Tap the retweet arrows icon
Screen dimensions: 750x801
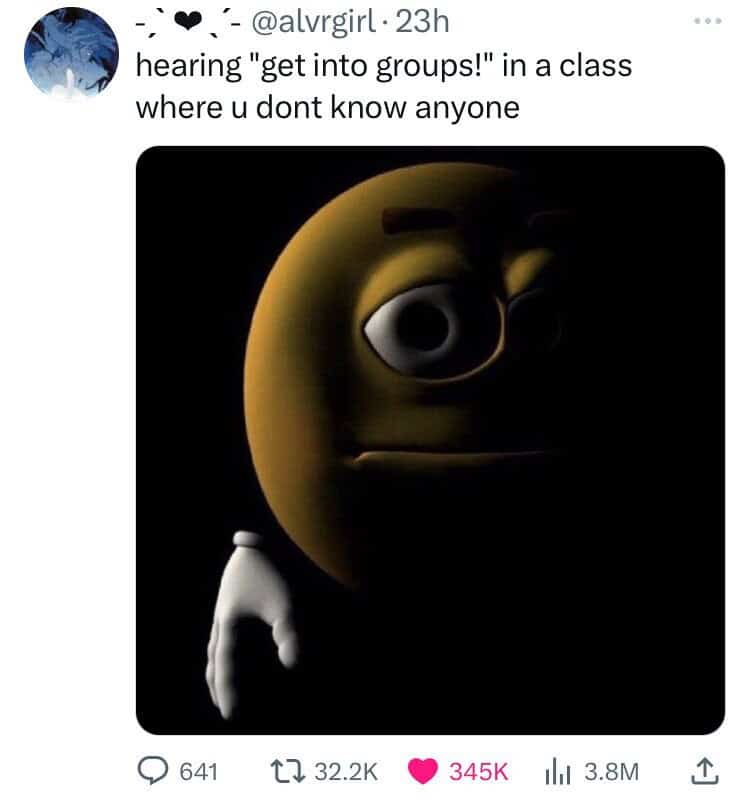[x=288, y=771]
